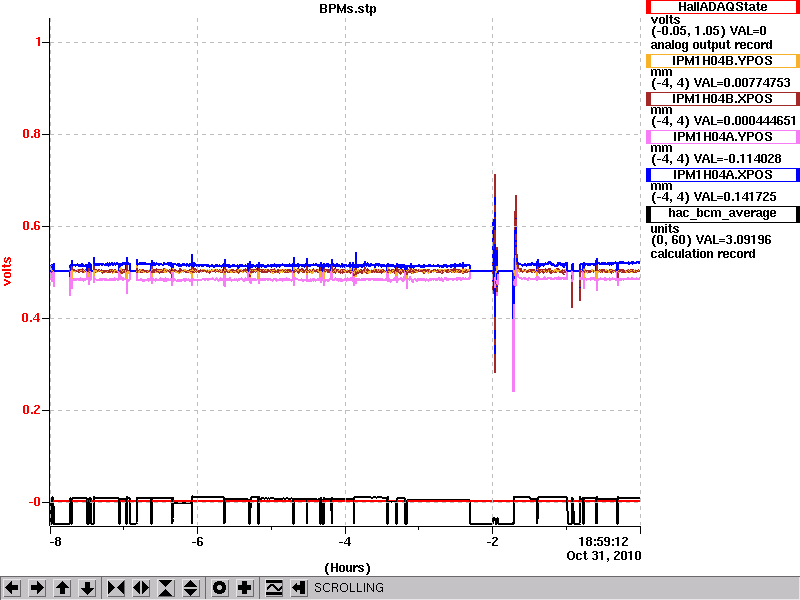Click the Oct 31, 2010 date label
The height and width of the screenshot is (600, 800).
point(604,556)
